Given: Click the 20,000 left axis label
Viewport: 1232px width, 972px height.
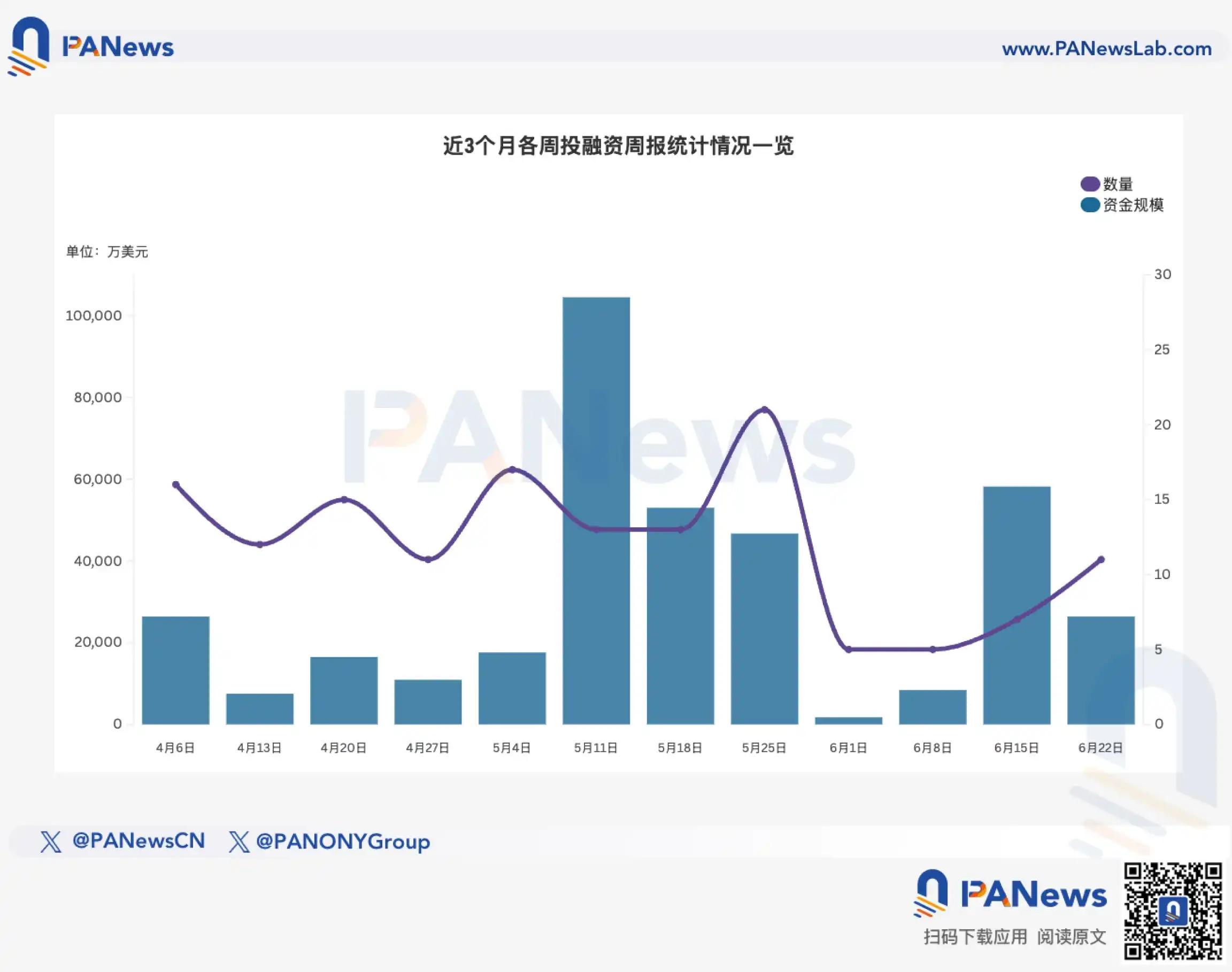Looking at the screenshot, I should pyautogui.click(x=98, y=643).
